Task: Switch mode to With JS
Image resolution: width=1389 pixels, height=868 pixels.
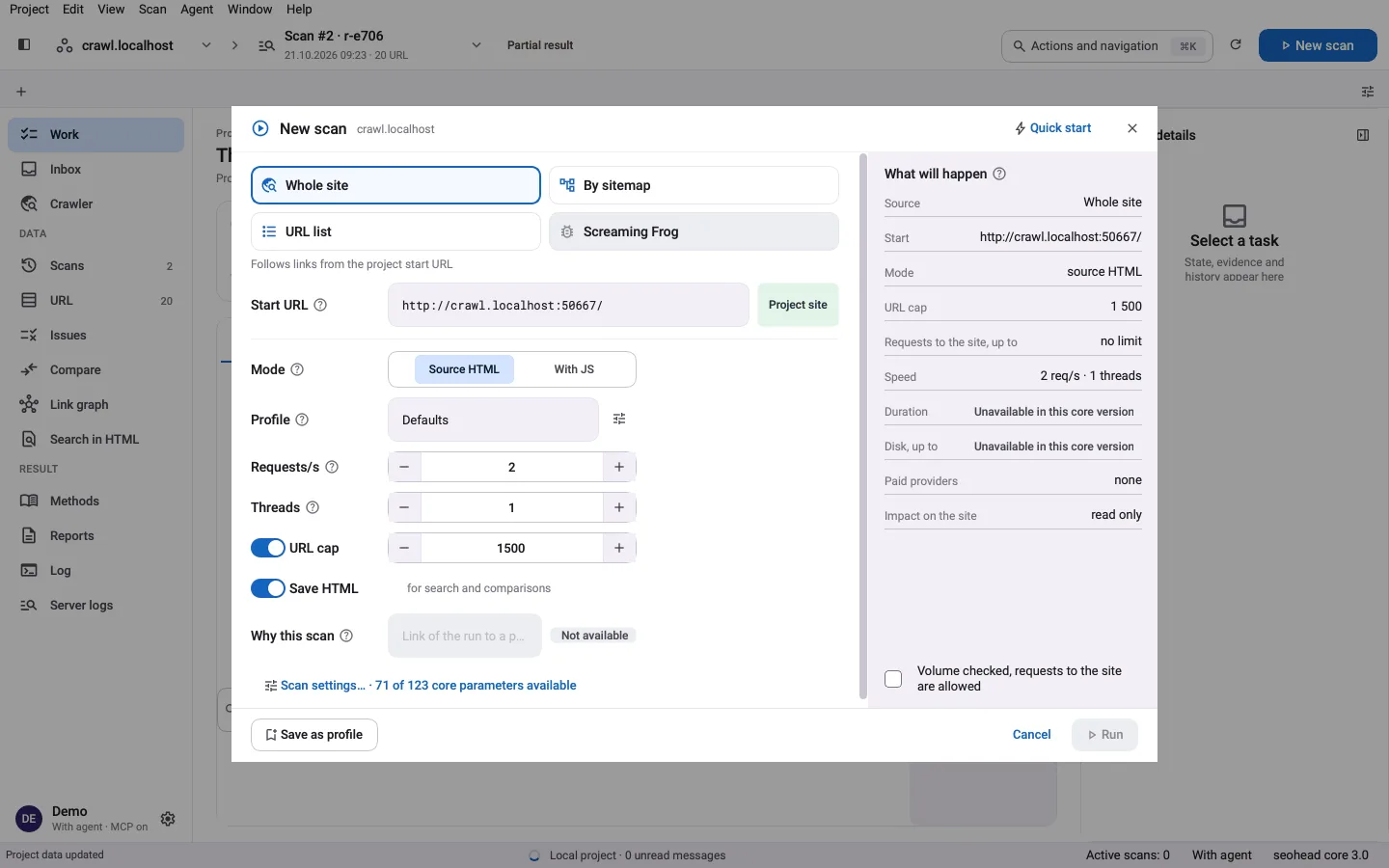Action: 574,369
